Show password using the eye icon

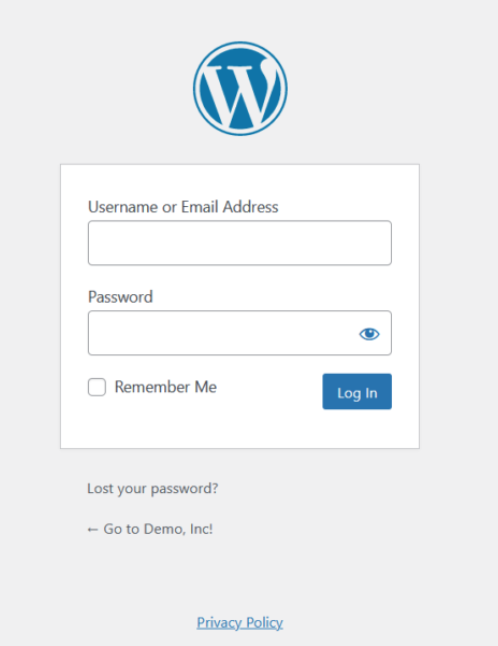369,333
